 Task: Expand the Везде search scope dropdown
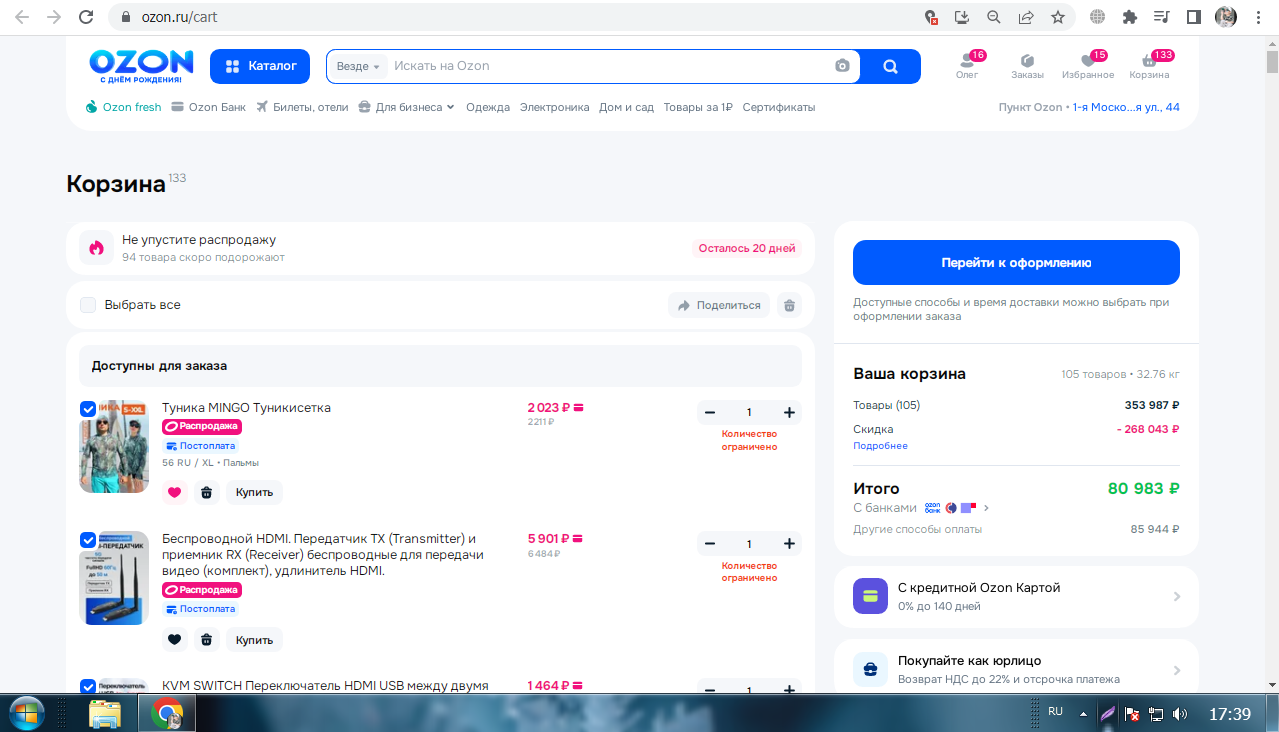tap(359, 66)
